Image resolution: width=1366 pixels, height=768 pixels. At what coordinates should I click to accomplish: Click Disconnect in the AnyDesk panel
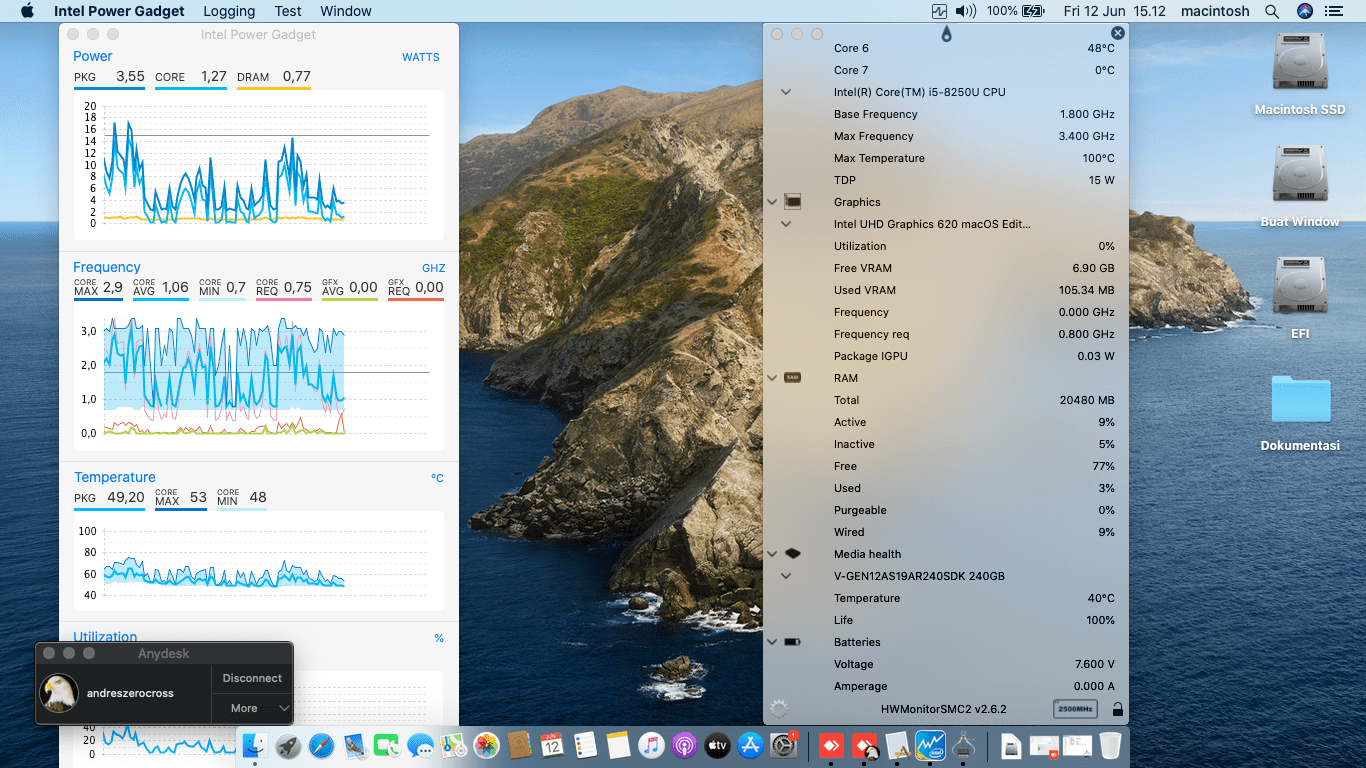pyautogui.click(x=252, y=678)
